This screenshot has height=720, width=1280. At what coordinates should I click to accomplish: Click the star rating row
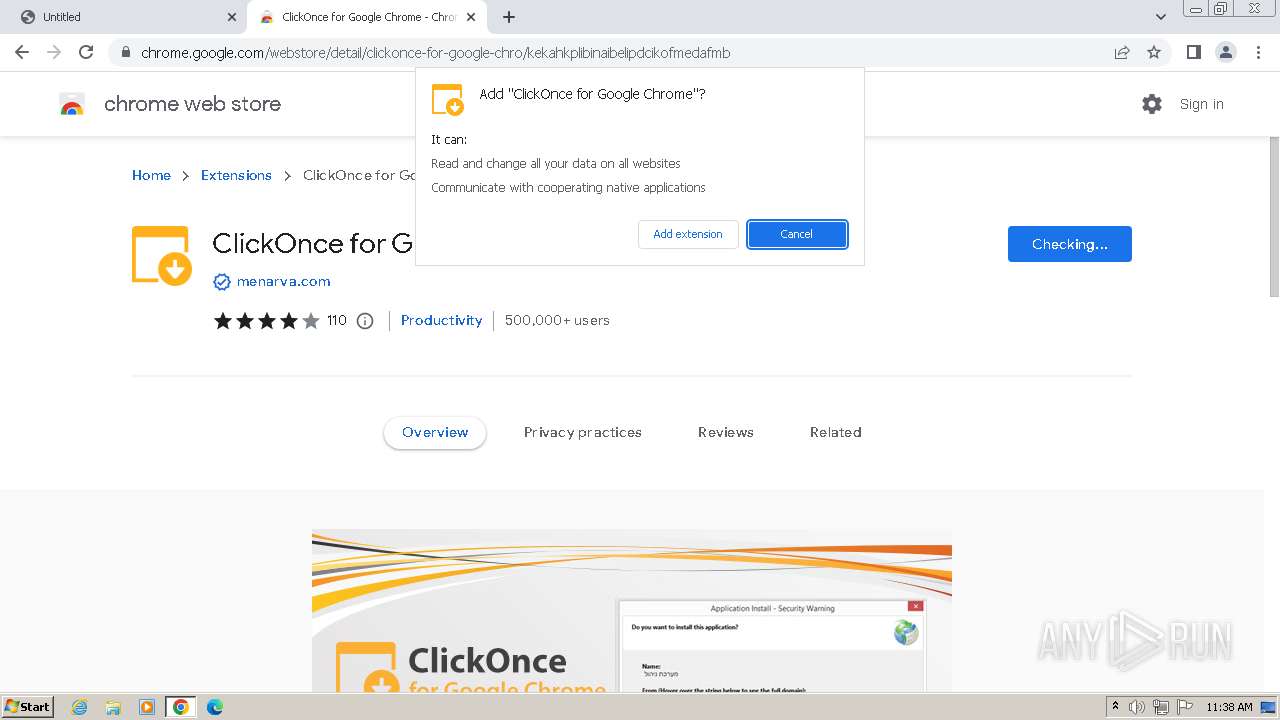point(266,321)
